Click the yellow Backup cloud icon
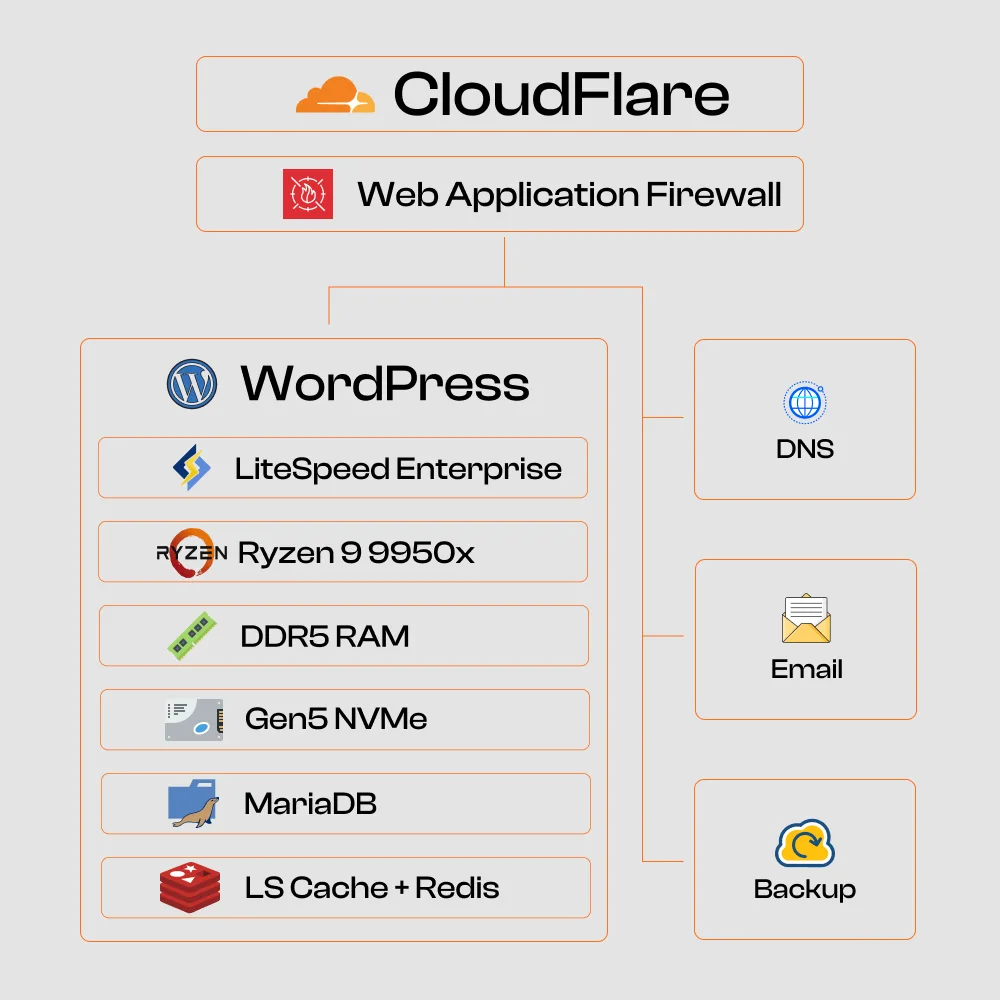The height and width of the screenshot is (1000, 1000). pyautogui.click(x=805, y=843)
